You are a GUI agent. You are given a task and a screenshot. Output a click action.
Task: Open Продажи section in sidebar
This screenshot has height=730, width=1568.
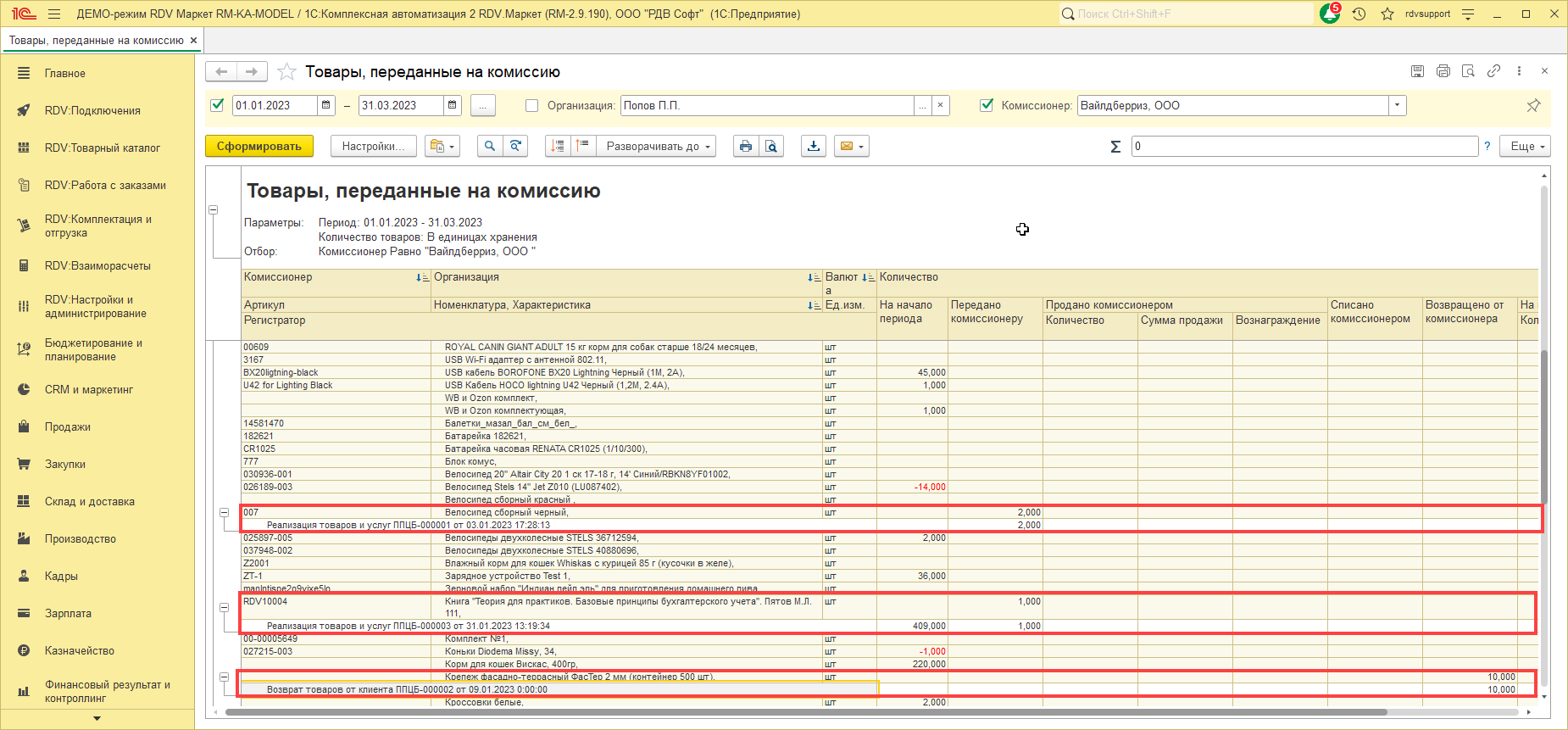coord(68,426)
